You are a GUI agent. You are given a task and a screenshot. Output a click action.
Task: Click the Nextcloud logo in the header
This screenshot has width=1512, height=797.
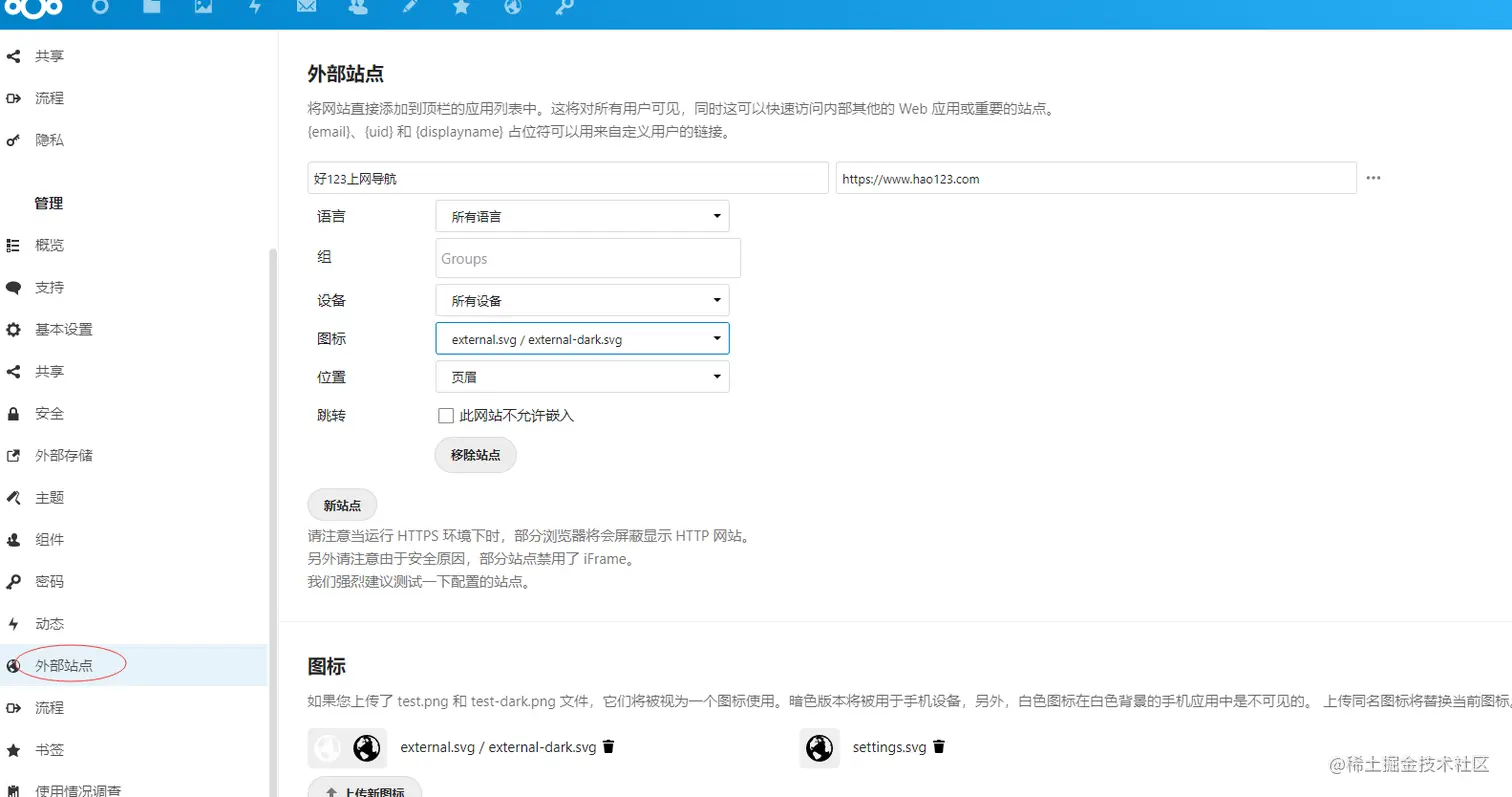[34, 8]
